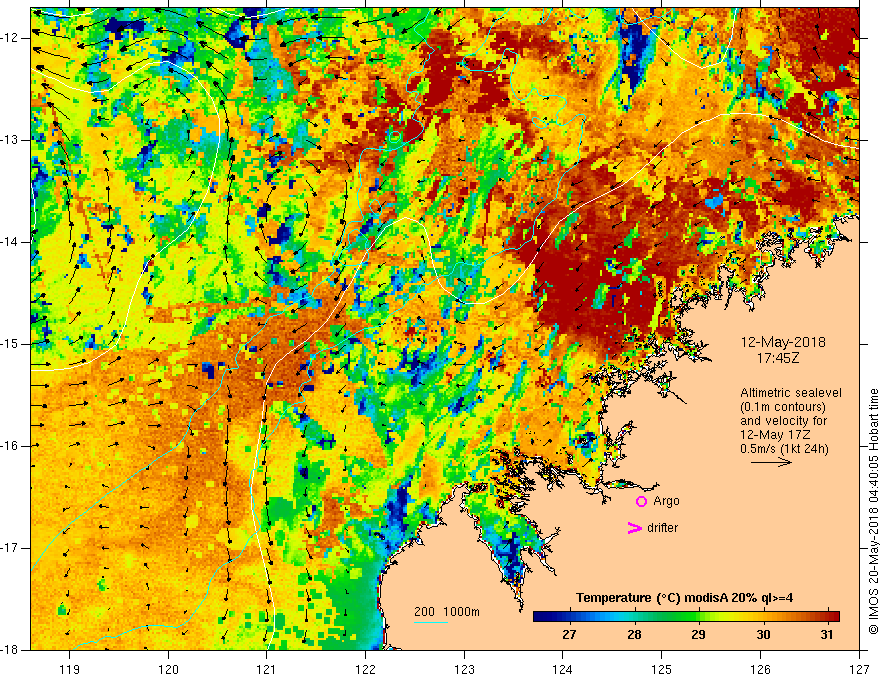Click the longitude axis label 123

[464, 669]
